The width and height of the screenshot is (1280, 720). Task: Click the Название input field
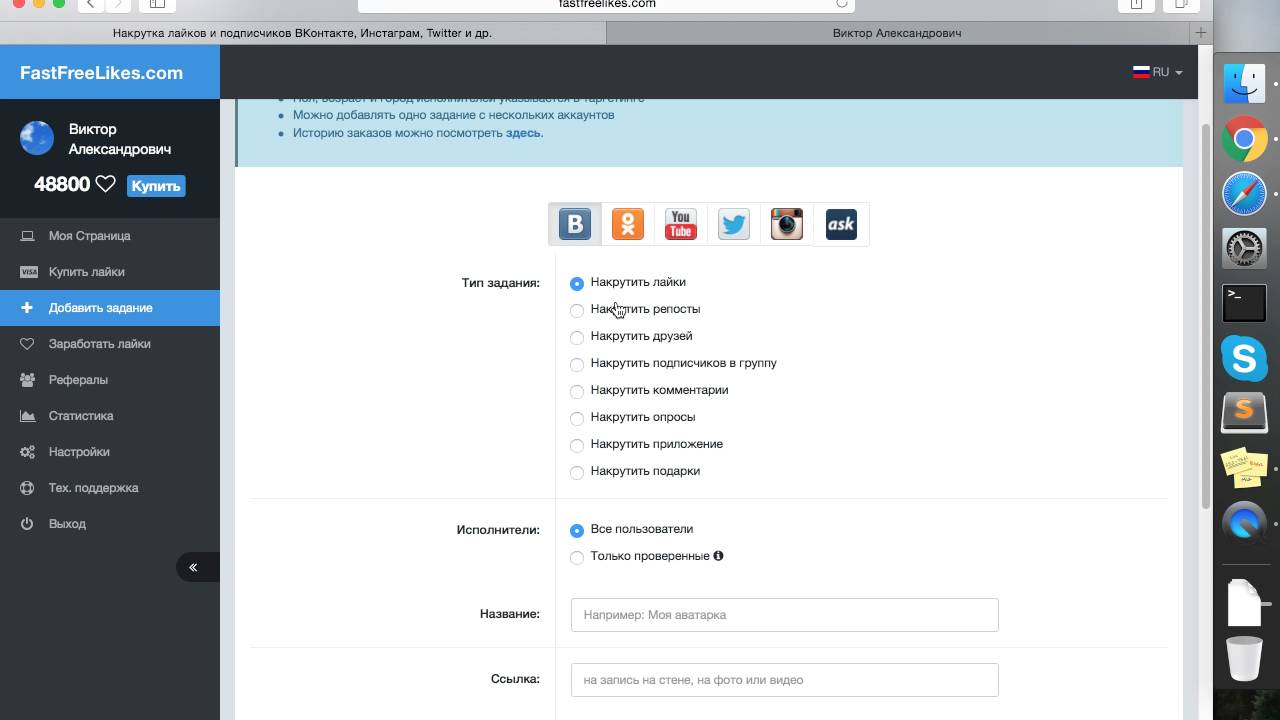784,615
